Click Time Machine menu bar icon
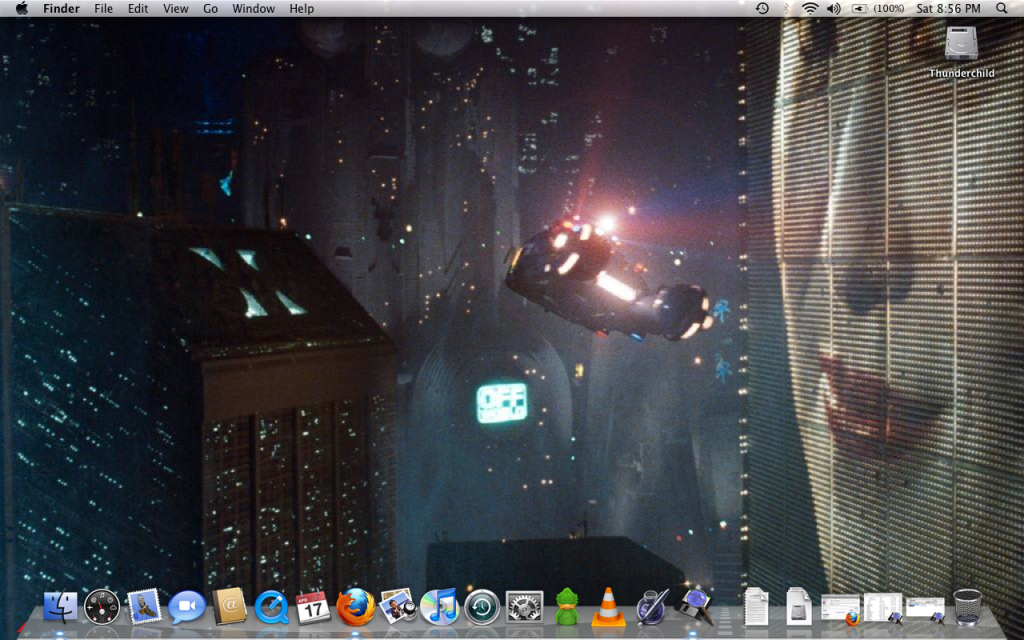The image size is (1024, 640). [762, 8]
